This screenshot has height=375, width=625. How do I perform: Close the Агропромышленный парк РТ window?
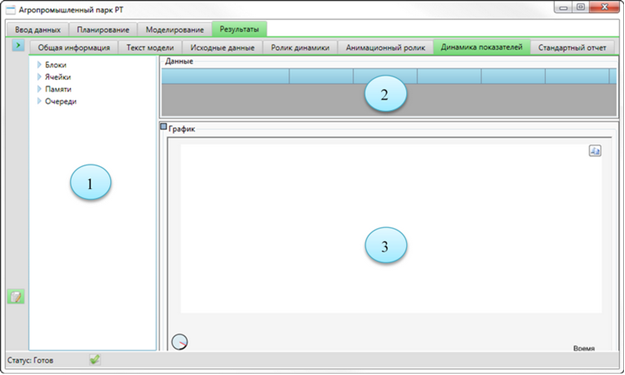(x=604, y=7)
